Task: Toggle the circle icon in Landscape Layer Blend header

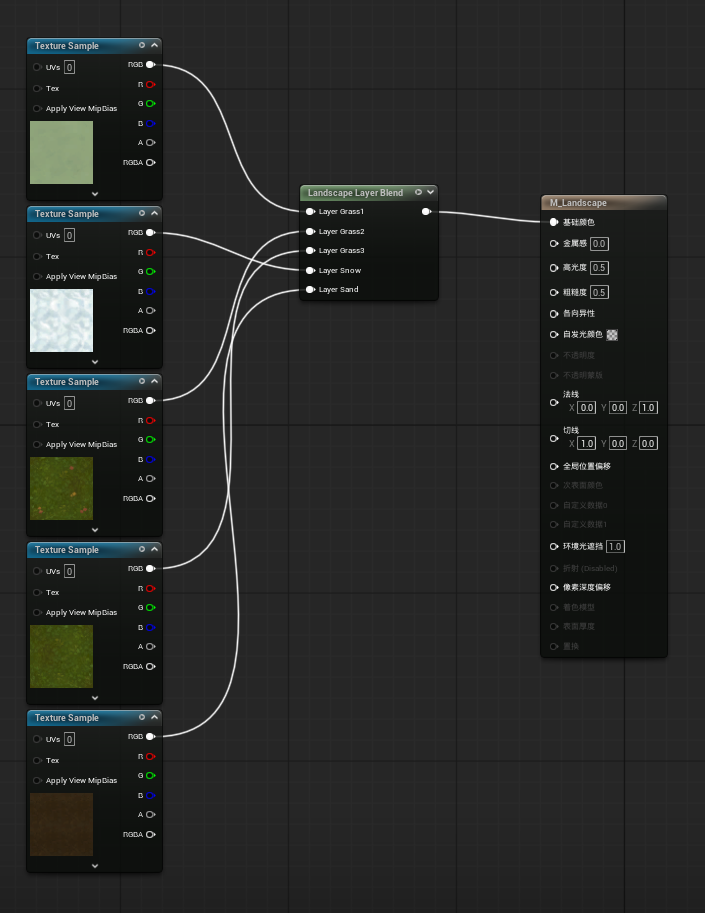Action: point(418,192)
